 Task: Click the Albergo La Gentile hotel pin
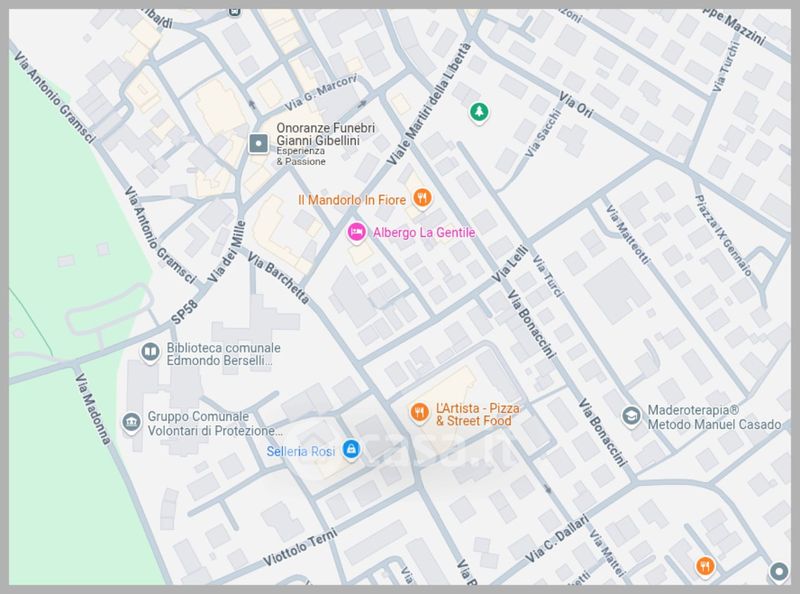354,232
